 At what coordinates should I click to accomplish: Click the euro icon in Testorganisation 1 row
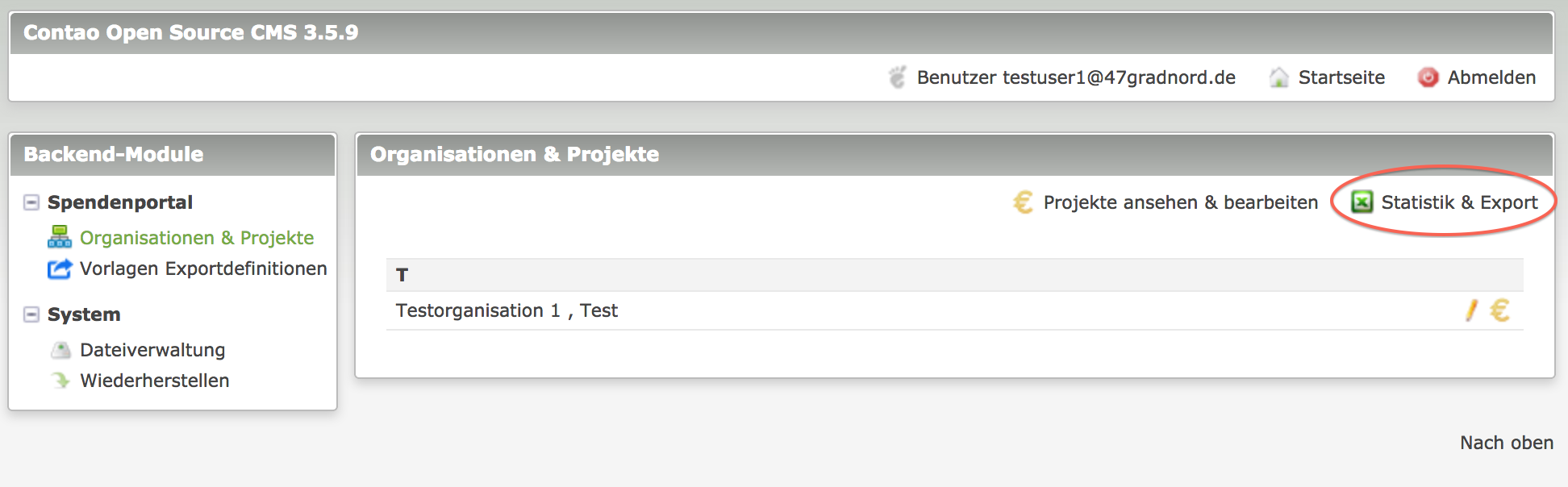tap(1499, 310)
